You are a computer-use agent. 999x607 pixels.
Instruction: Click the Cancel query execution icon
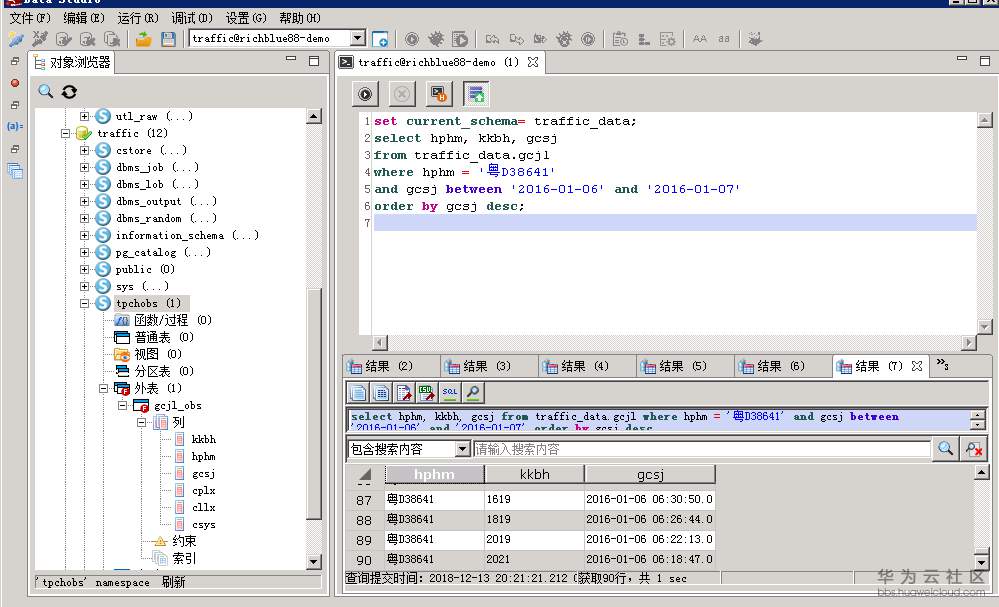402,93
